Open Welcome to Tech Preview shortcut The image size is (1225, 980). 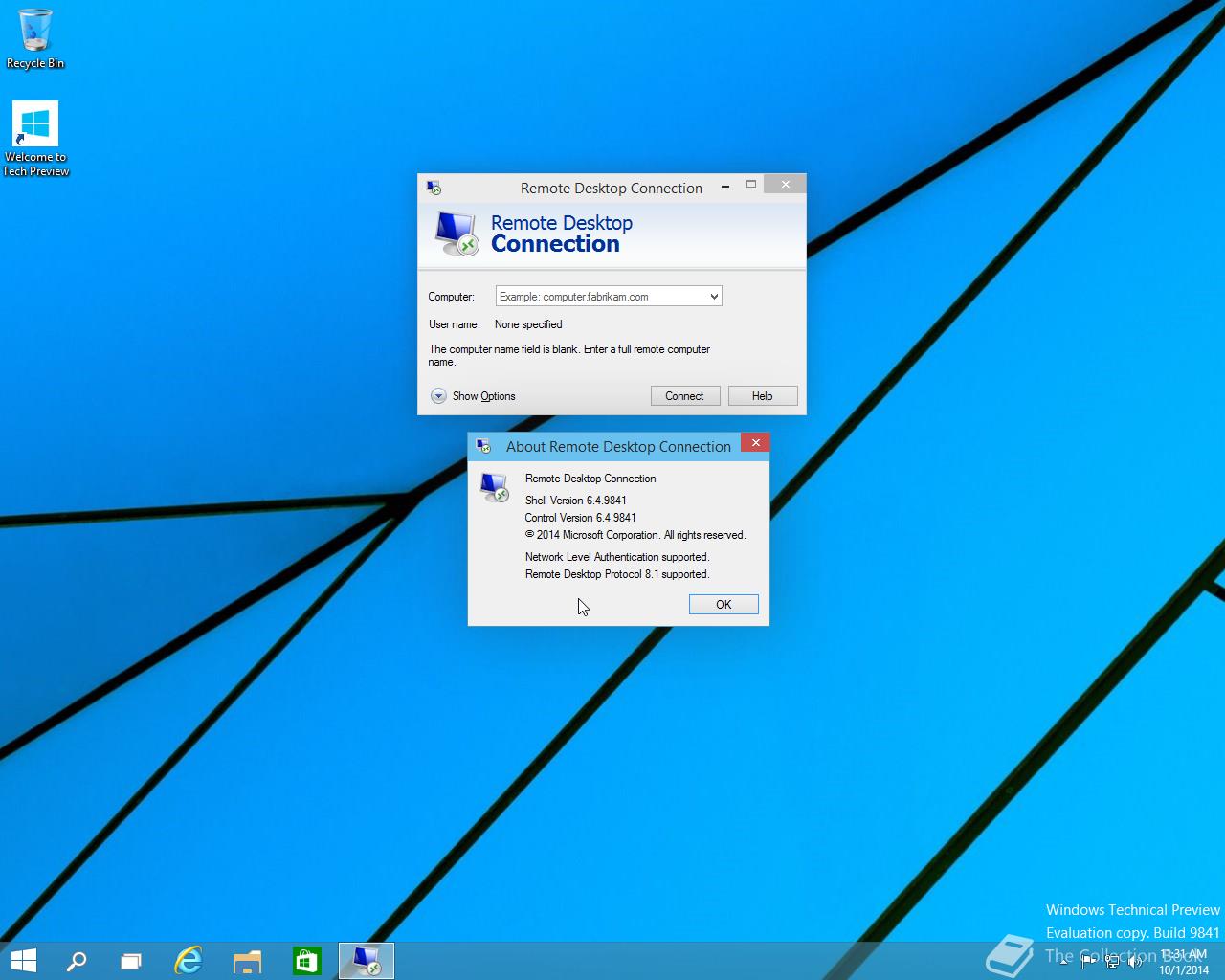35,140
